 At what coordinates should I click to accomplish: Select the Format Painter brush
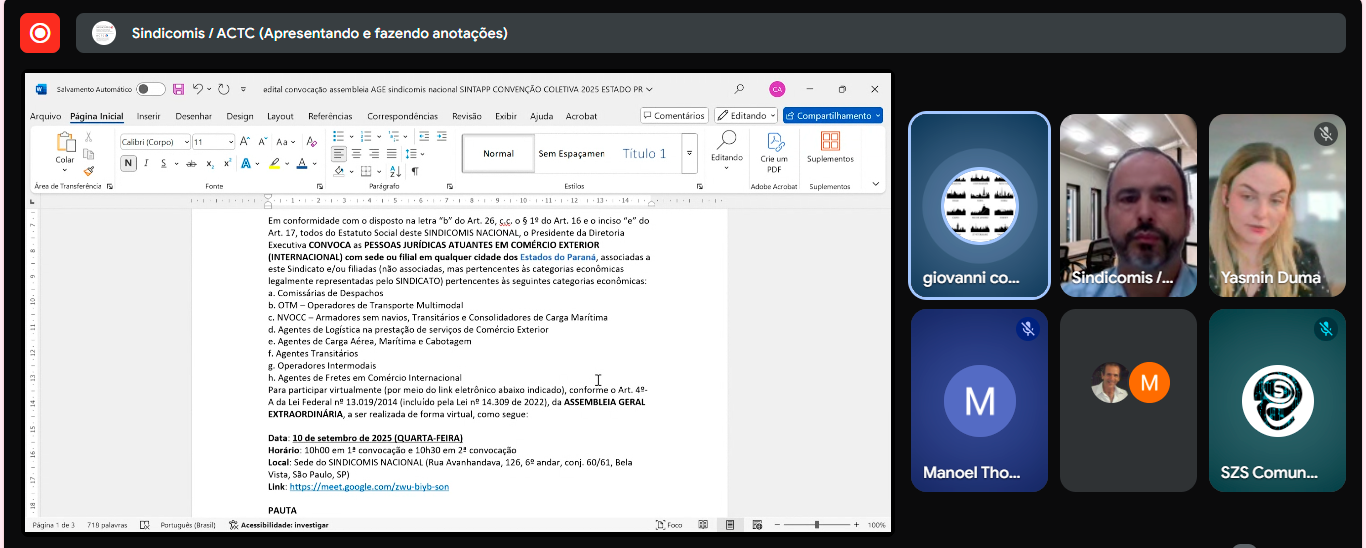89,170
